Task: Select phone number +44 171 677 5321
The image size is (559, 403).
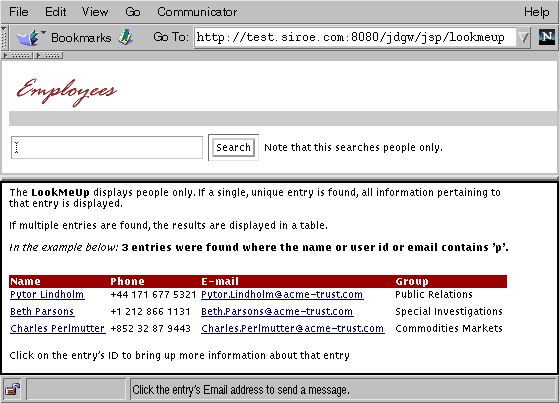Action: [x=153, y=295]
